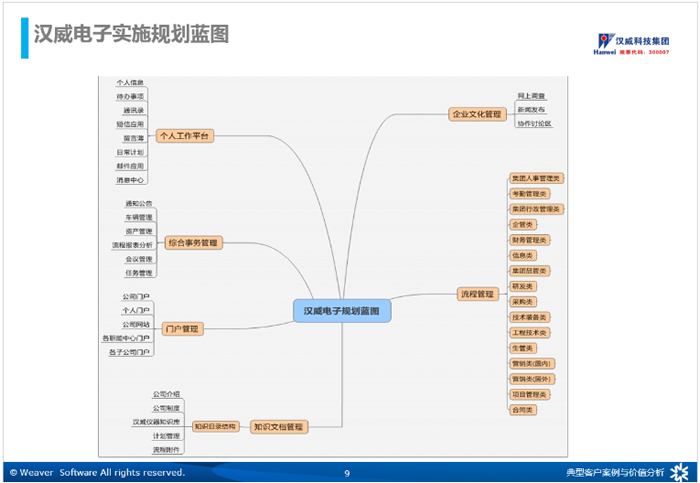Click the 通讯录 leaf item
700x483 pixels.
click(x=134, y=110)
